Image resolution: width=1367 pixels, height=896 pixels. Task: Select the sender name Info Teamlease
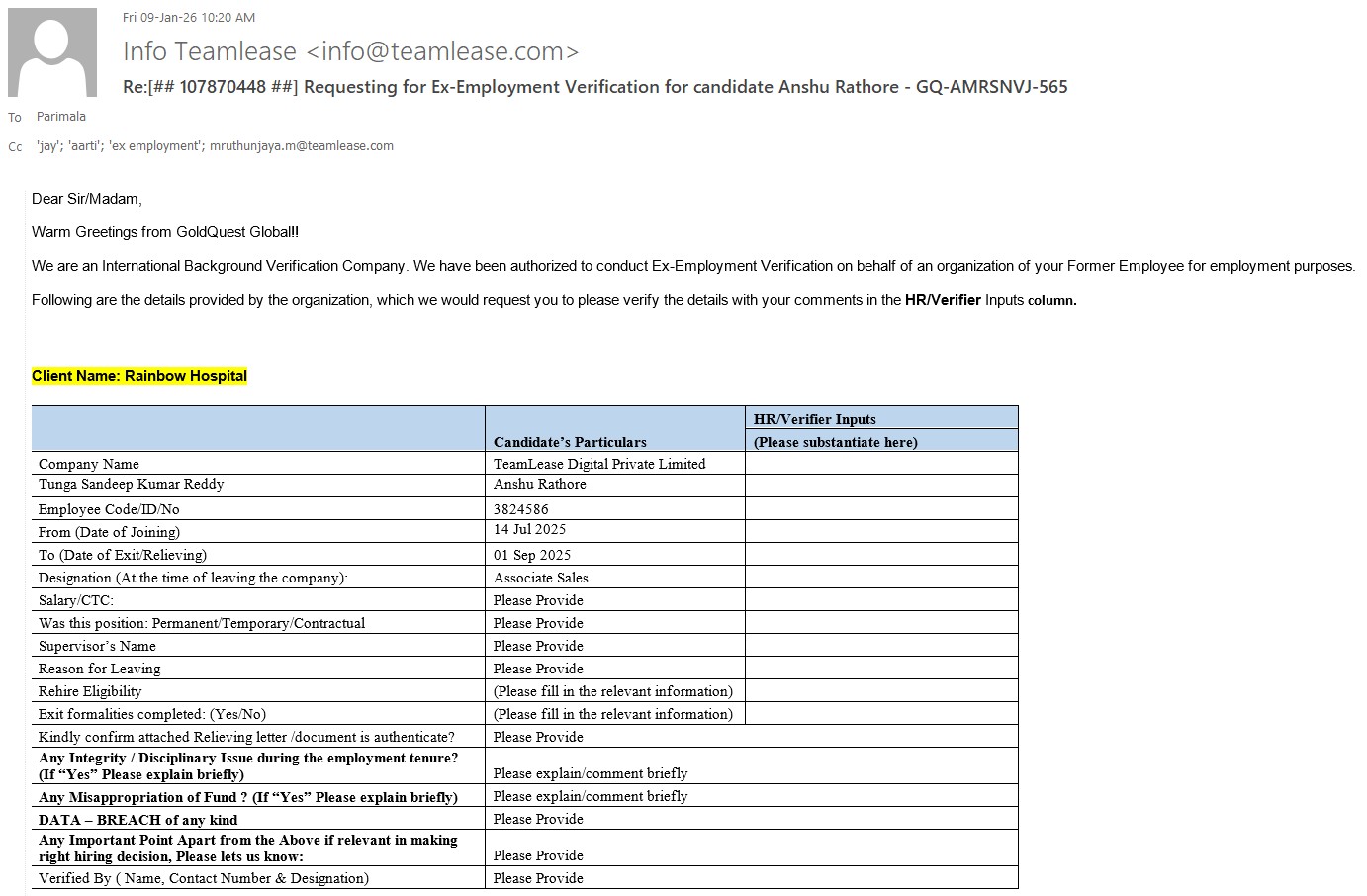point(210,51)
